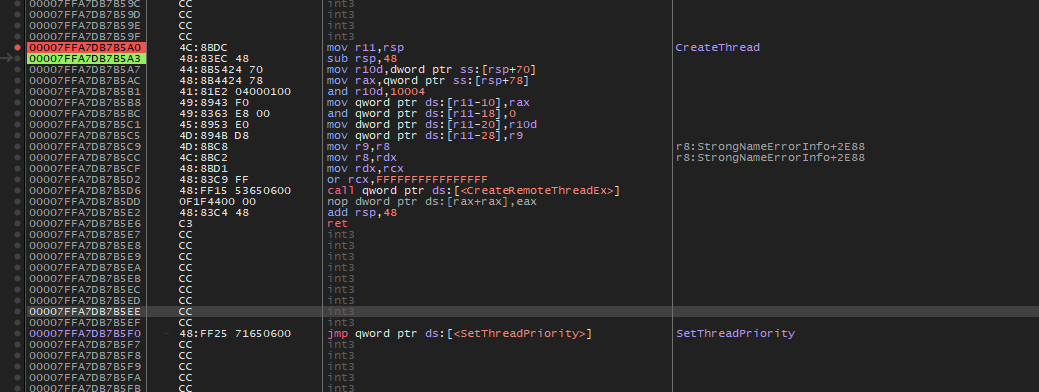Select the 'or rcx,FFFFFFFFFFFFFFFF' instruction

pyautogui.click(x=408, y=179)
